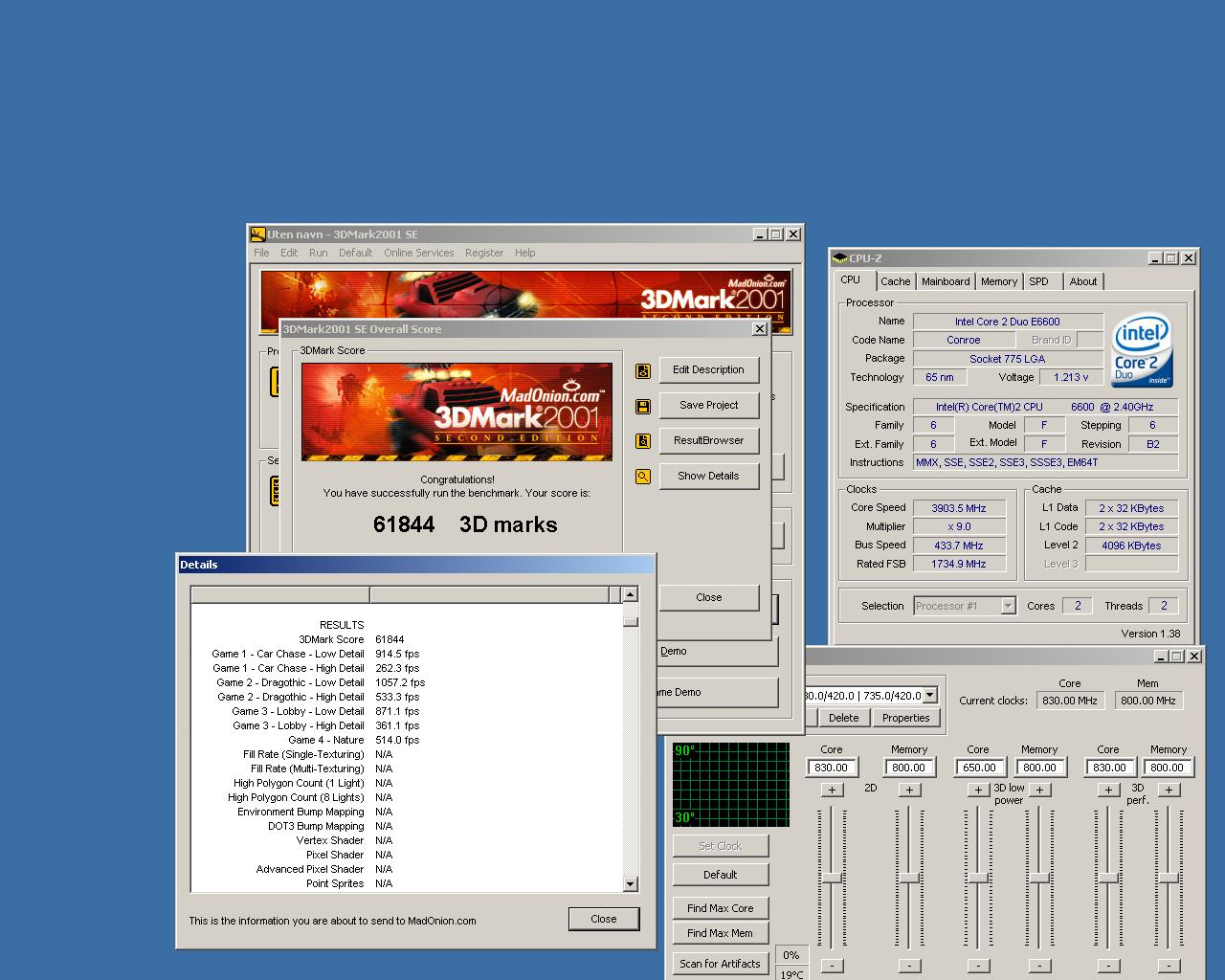The height and width of the screenshot is (980, 1225).
Task: Click the Edit Description icon in score dialog
Action: point(643,370)
